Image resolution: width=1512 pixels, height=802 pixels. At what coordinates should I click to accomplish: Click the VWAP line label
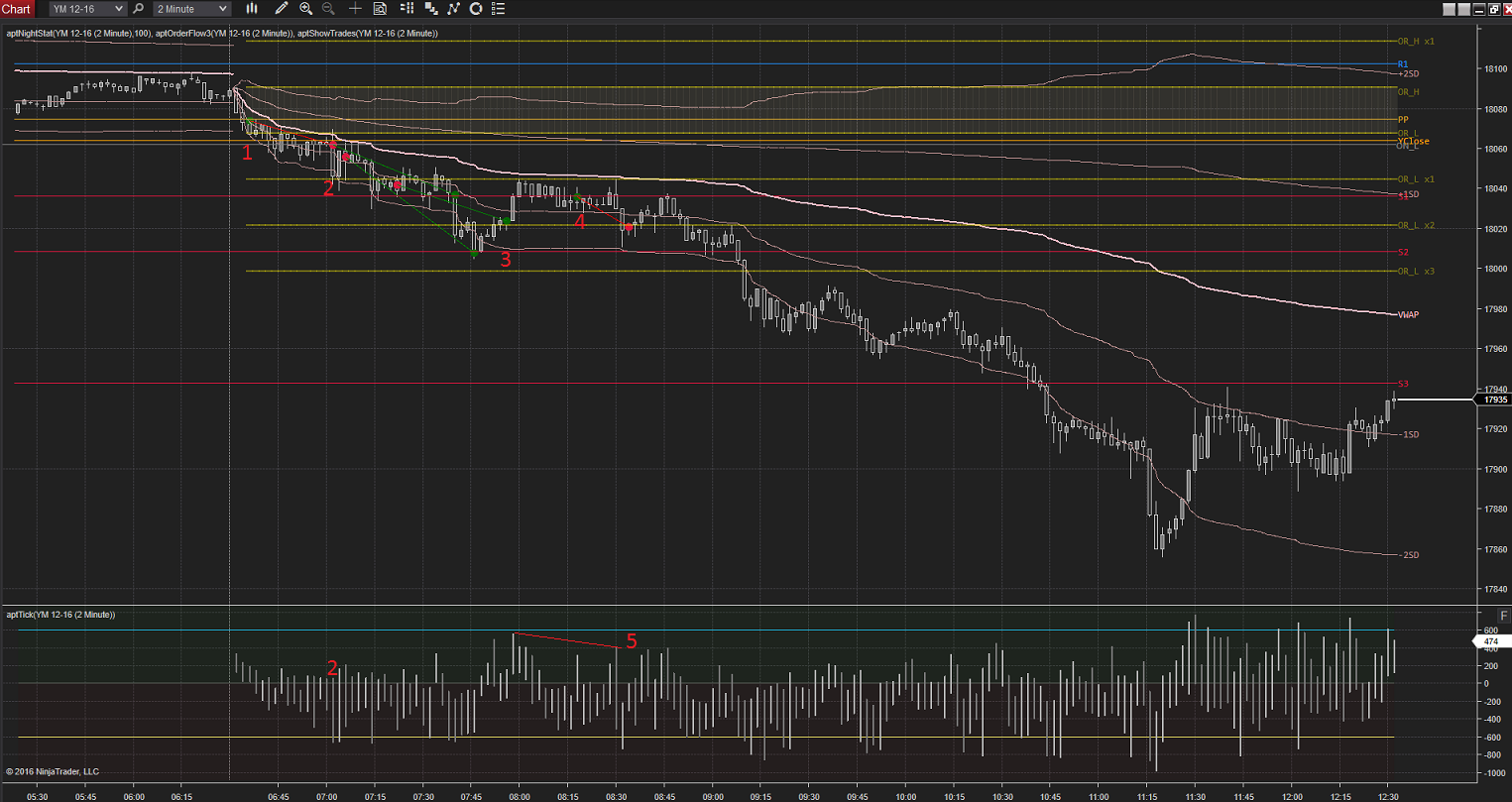[x=1408, y=314]
